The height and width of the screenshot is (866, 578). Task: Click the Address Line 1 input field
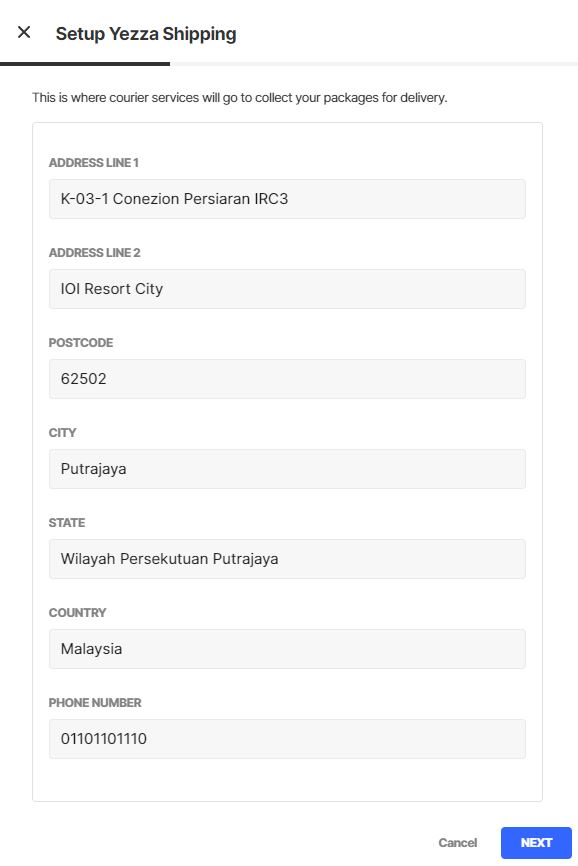coord(287,199)
